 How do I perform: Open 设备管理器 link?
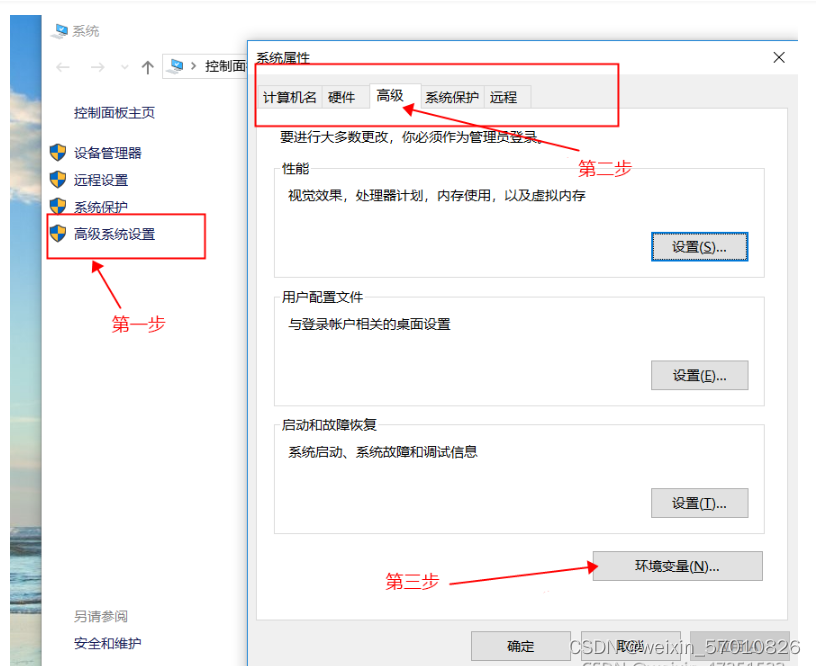(x=108, y=152)
